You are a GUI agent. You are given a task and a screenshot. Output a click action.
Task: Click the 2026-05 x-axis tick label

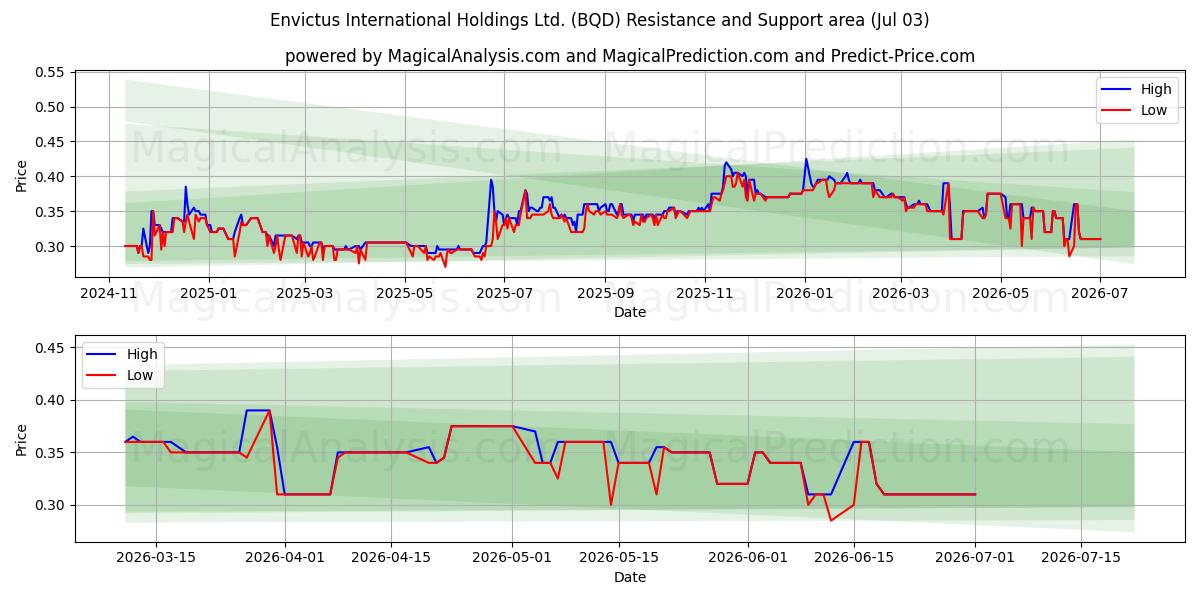click(x=1001, y=293)
